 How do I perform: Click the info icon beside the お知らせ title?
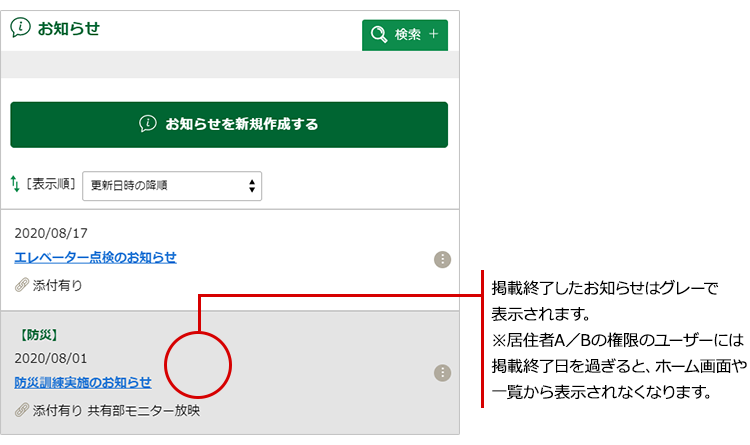20,28
